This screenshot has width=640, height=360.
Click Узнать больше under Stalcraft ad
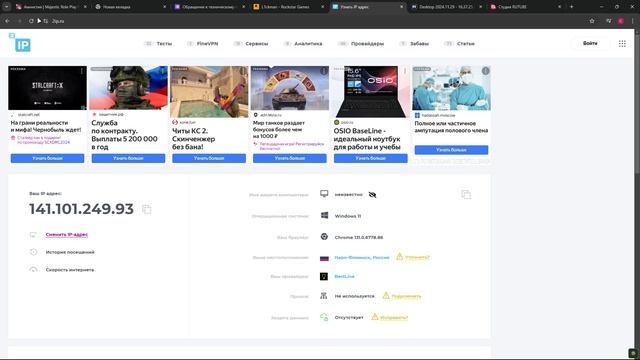pyautogui.click(x=47, y=158)
